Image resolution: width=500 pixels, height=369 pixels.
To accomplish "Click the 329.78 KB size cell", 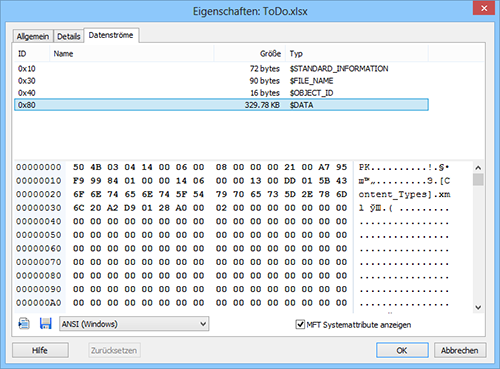I will [x=262, y=105].
